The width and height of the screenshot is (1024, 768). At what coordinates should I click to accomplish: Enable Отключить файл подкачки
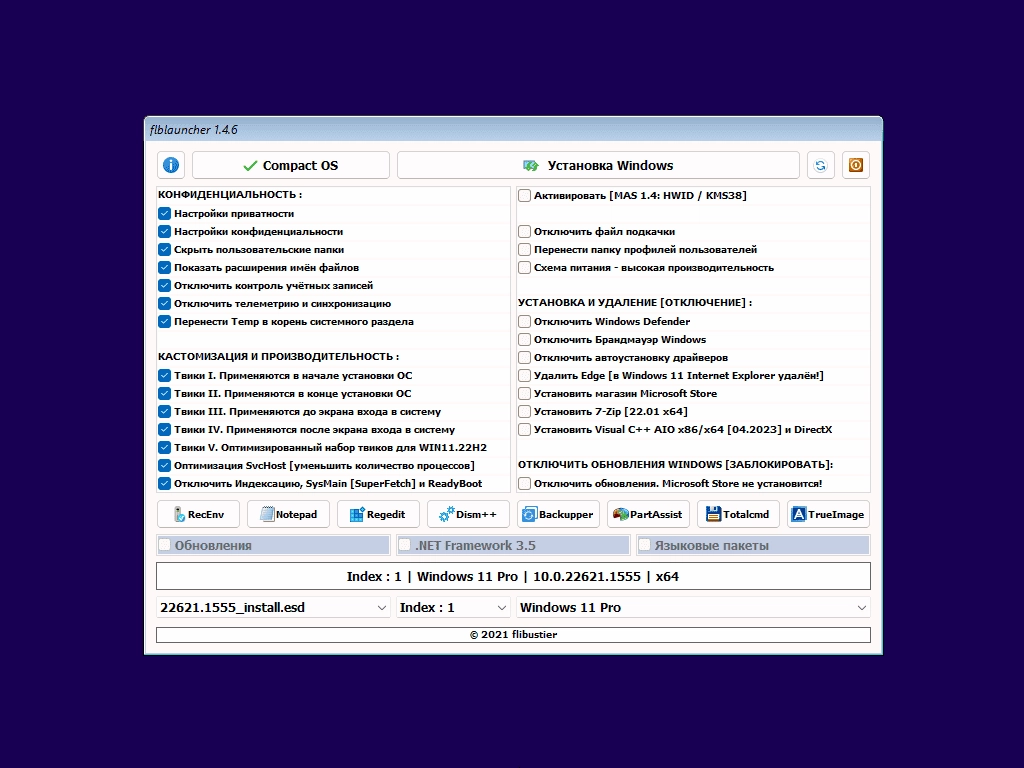(524, 232)
